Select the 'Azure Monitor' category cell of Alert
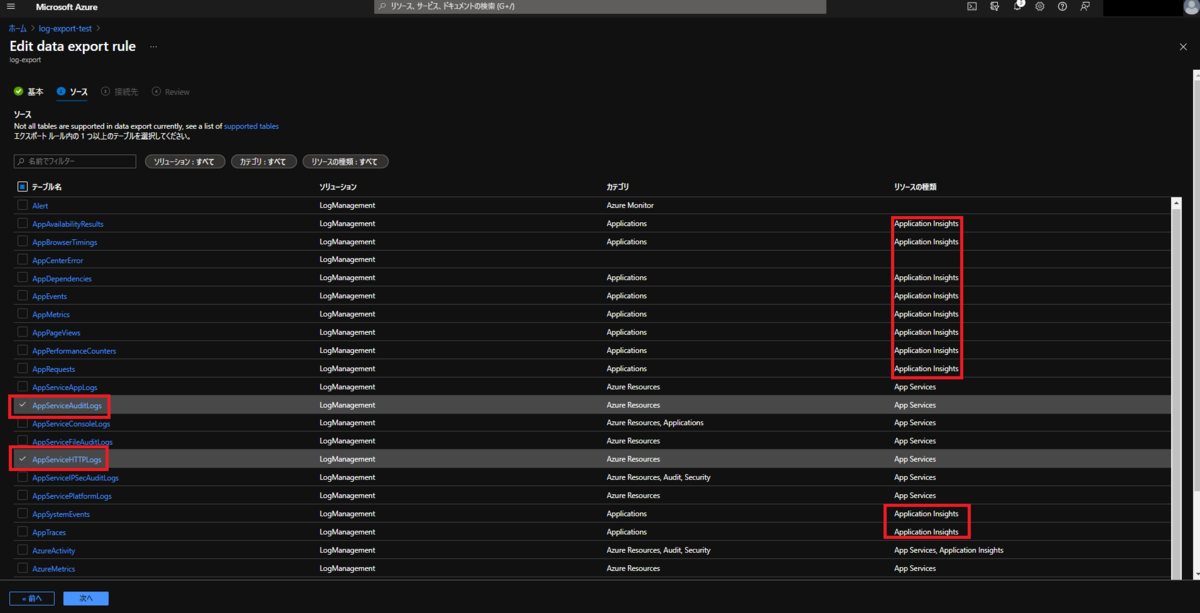1200x613 pixels. [x=630, y=205]
